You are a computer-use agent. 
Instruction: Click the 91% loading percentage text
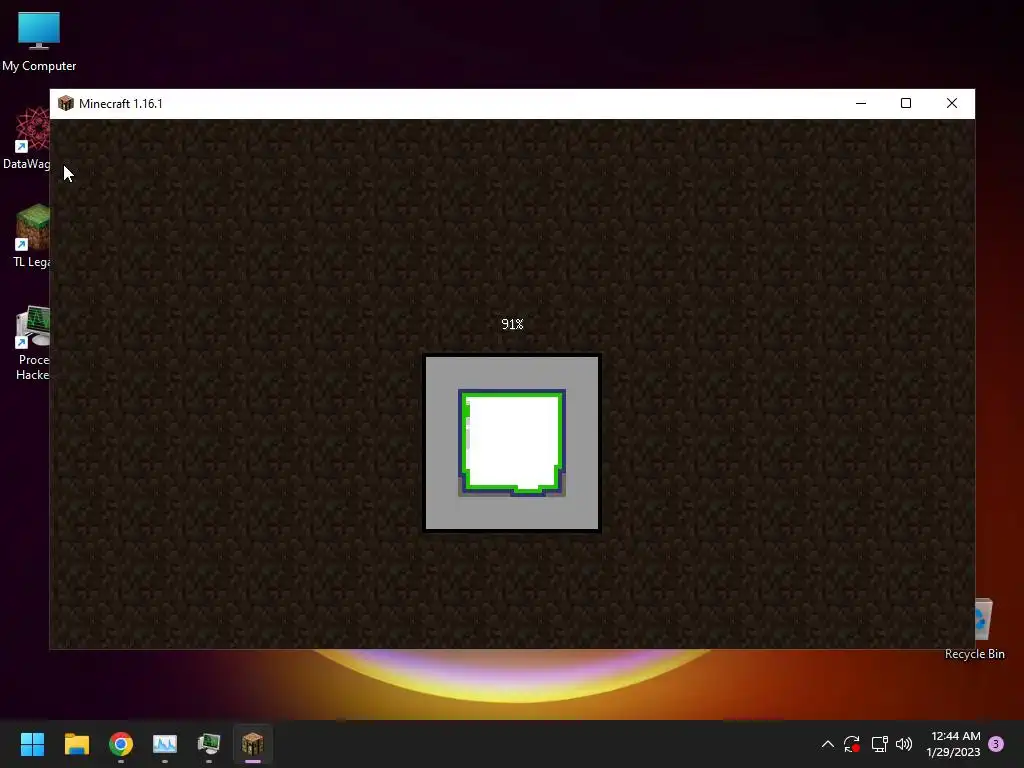click(512, 324)
